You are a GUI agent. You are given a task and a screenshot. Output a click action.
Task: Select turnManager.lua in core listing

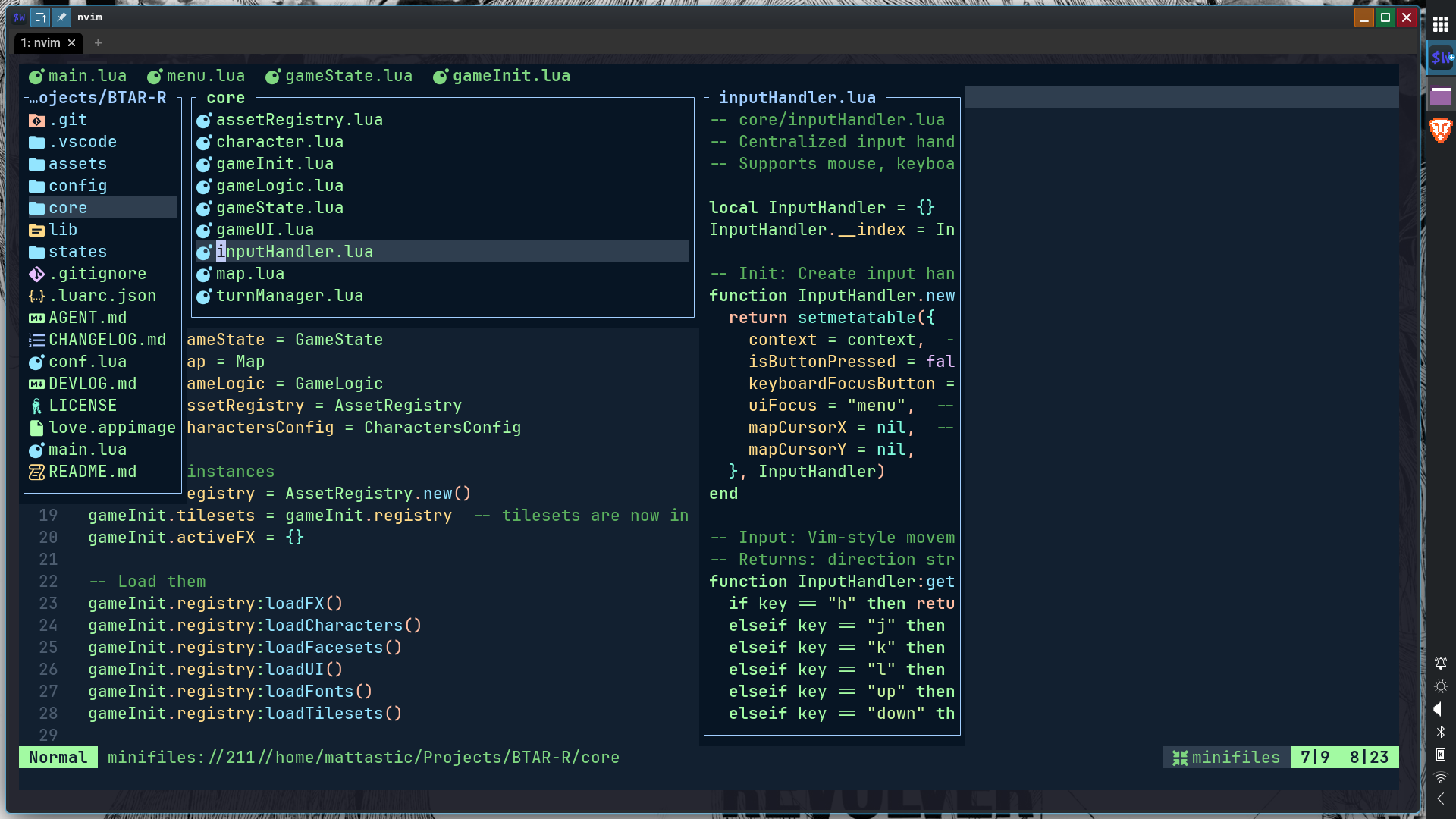(x=289, y=296)
